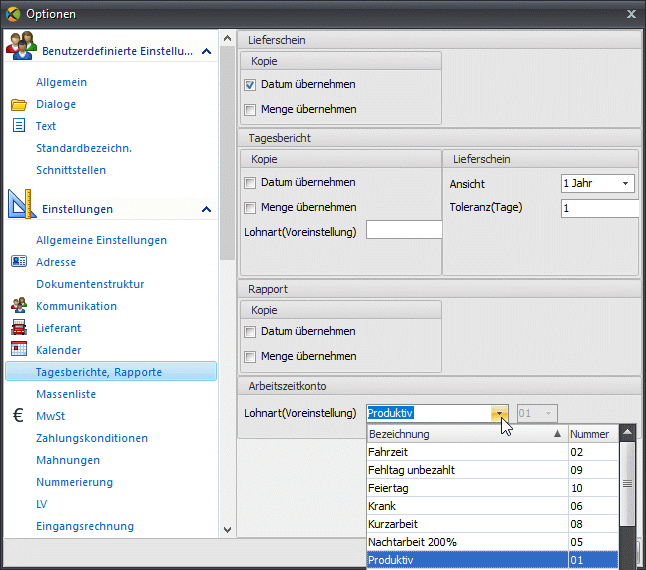Open the Massenliste settings page
The width and height of the screenshot is (646, 570).
click(x=66, y=394)
